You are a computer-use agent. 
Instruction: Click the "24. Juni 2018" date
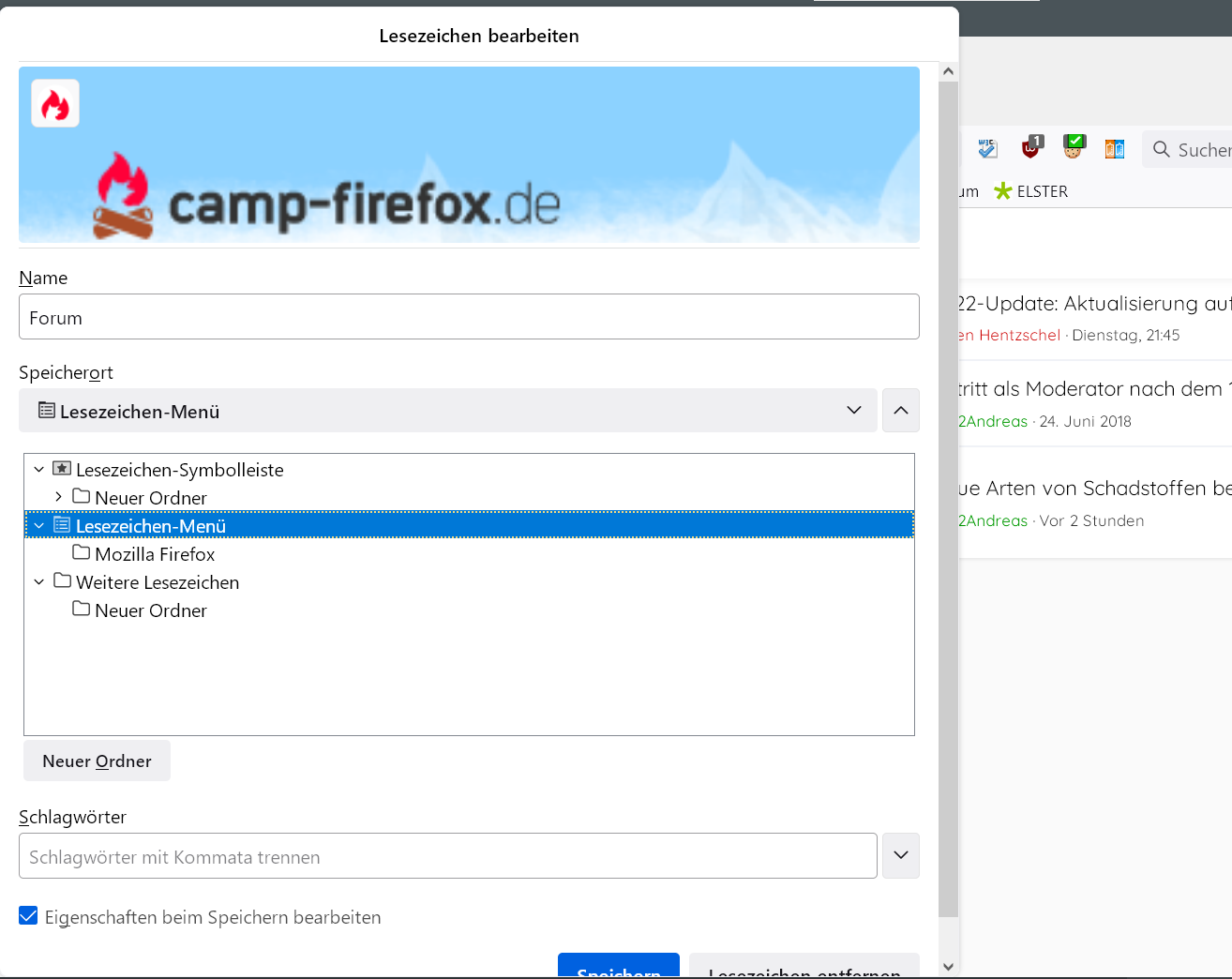(x=1086, y=422)
